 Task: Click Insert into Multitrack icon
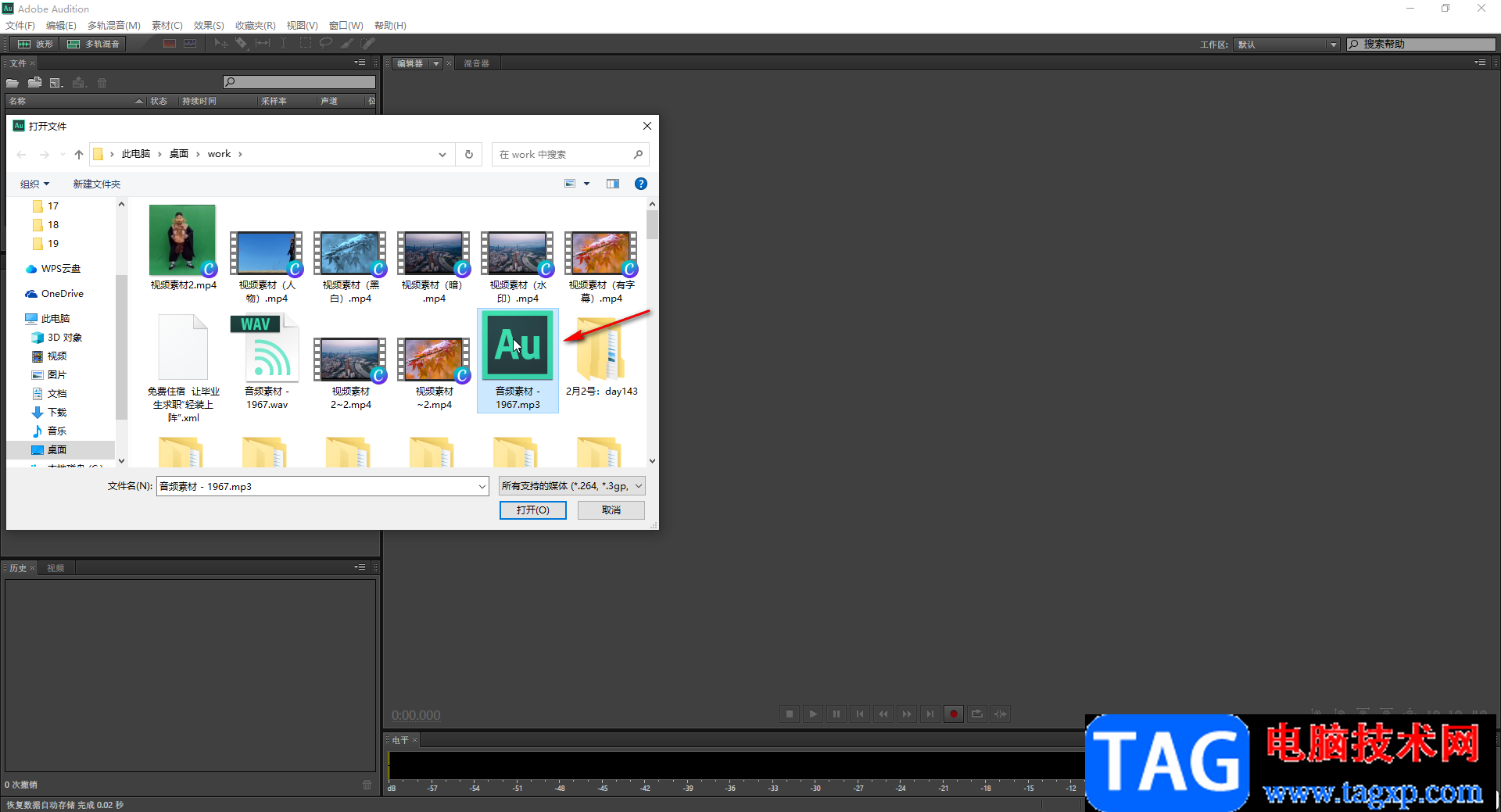79,83
